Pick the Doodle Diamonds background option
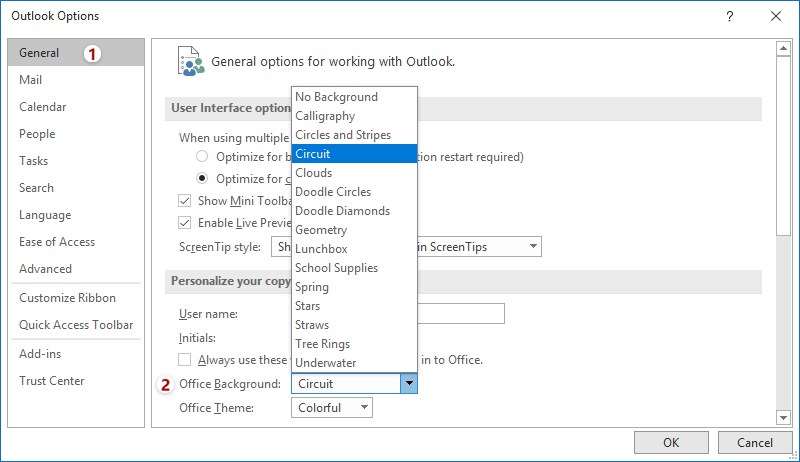This screenshot has height=462, width=800. point(342,211)
